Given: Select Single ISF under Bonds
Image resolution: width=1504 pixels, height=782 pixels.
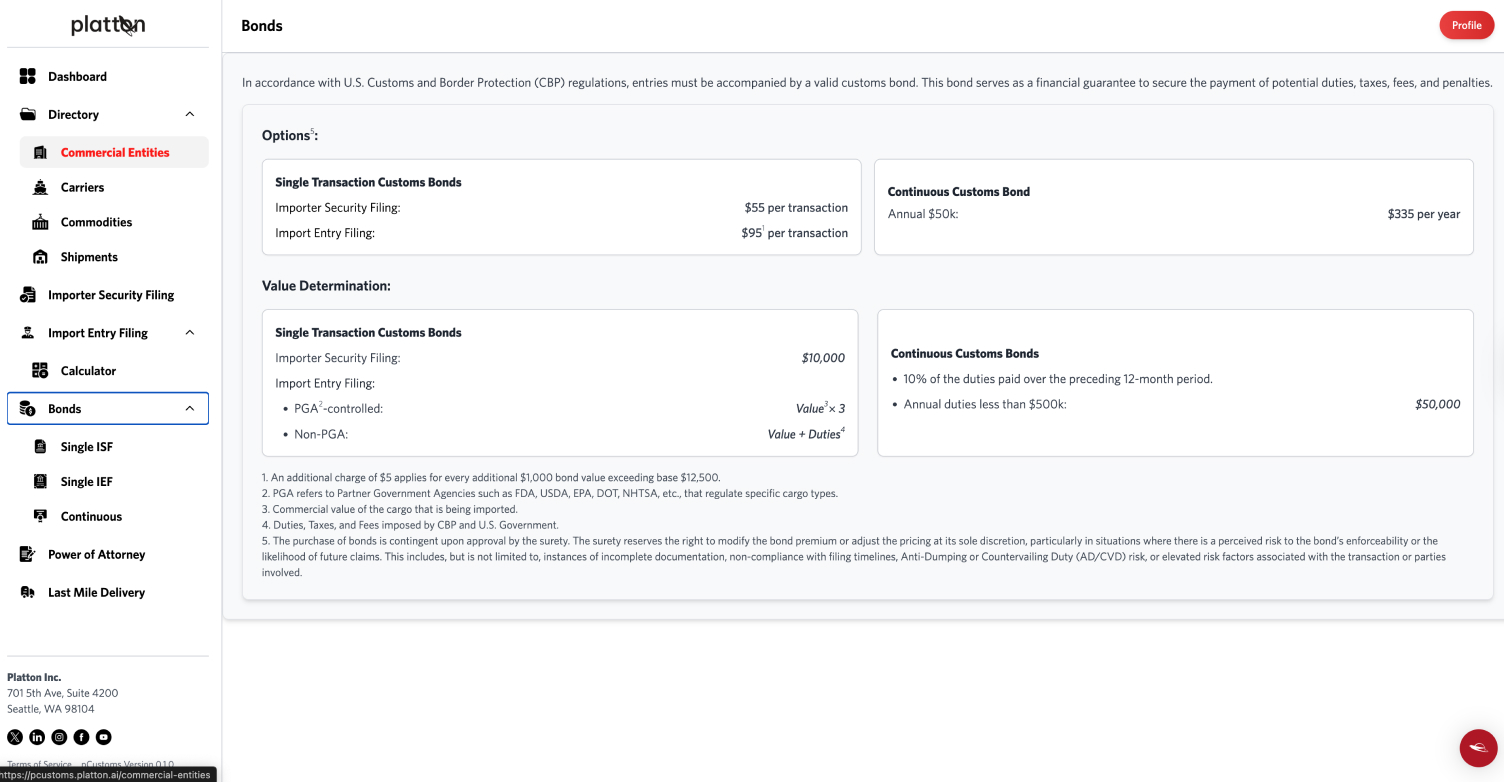Looking at the screenshot, I should 86,447.
